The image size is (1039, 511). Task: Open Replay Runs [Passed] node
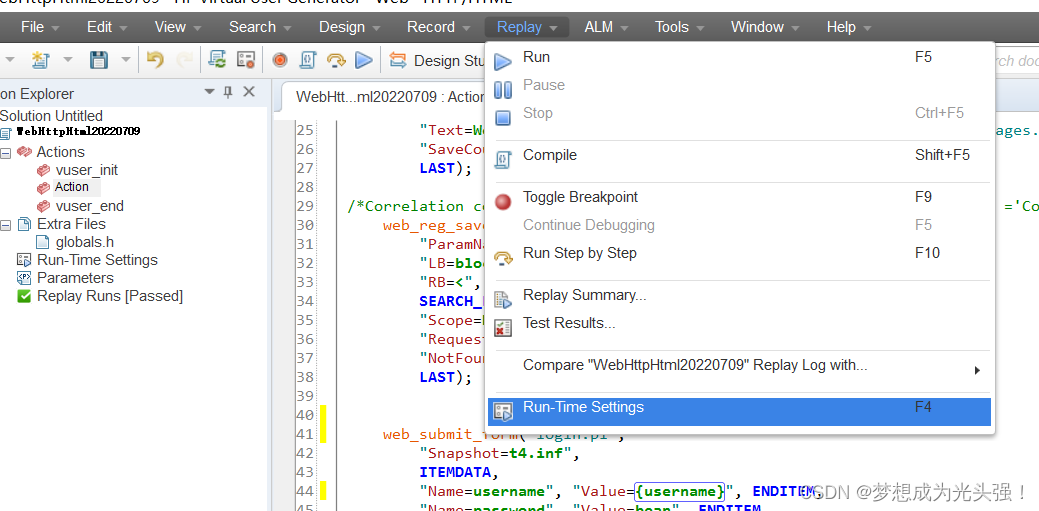(x=110, y=296)
